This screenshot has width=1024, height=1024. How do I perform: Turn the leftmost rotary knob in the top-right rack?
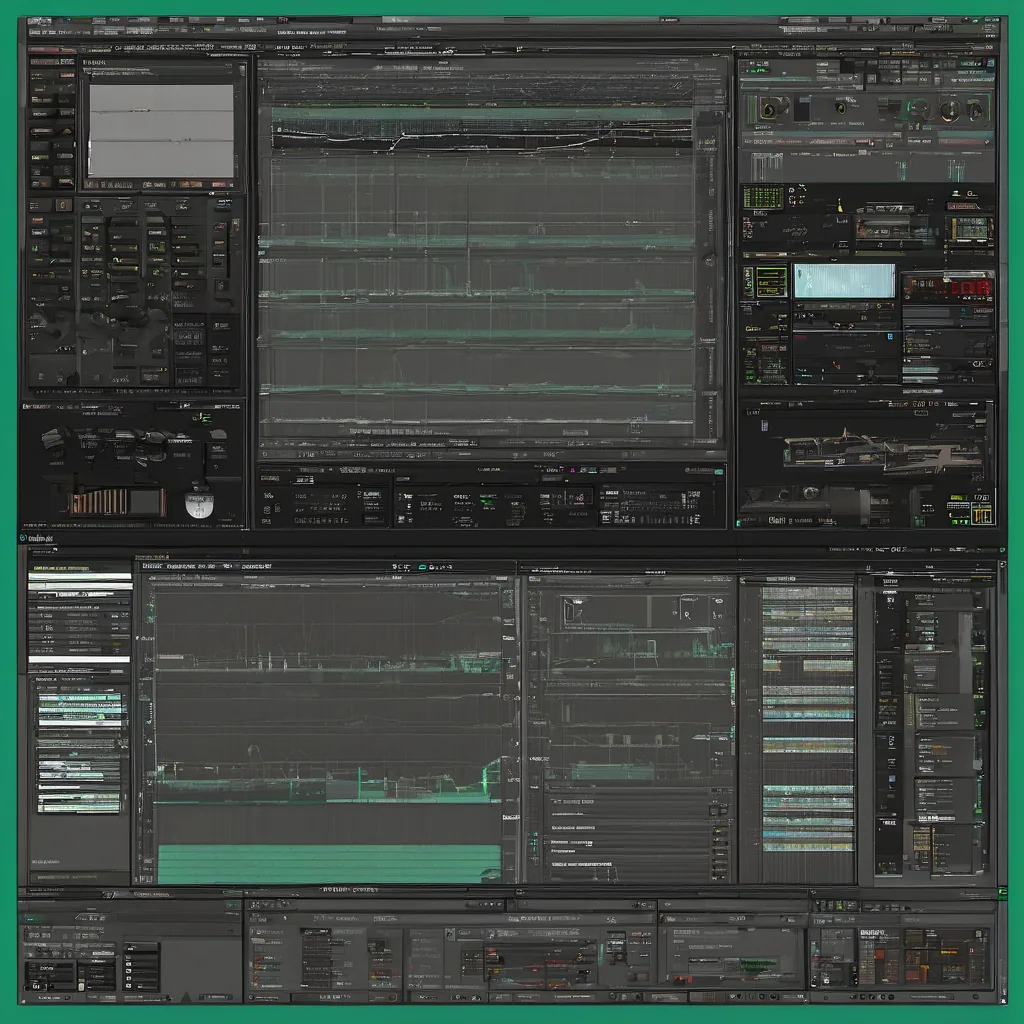767,109
